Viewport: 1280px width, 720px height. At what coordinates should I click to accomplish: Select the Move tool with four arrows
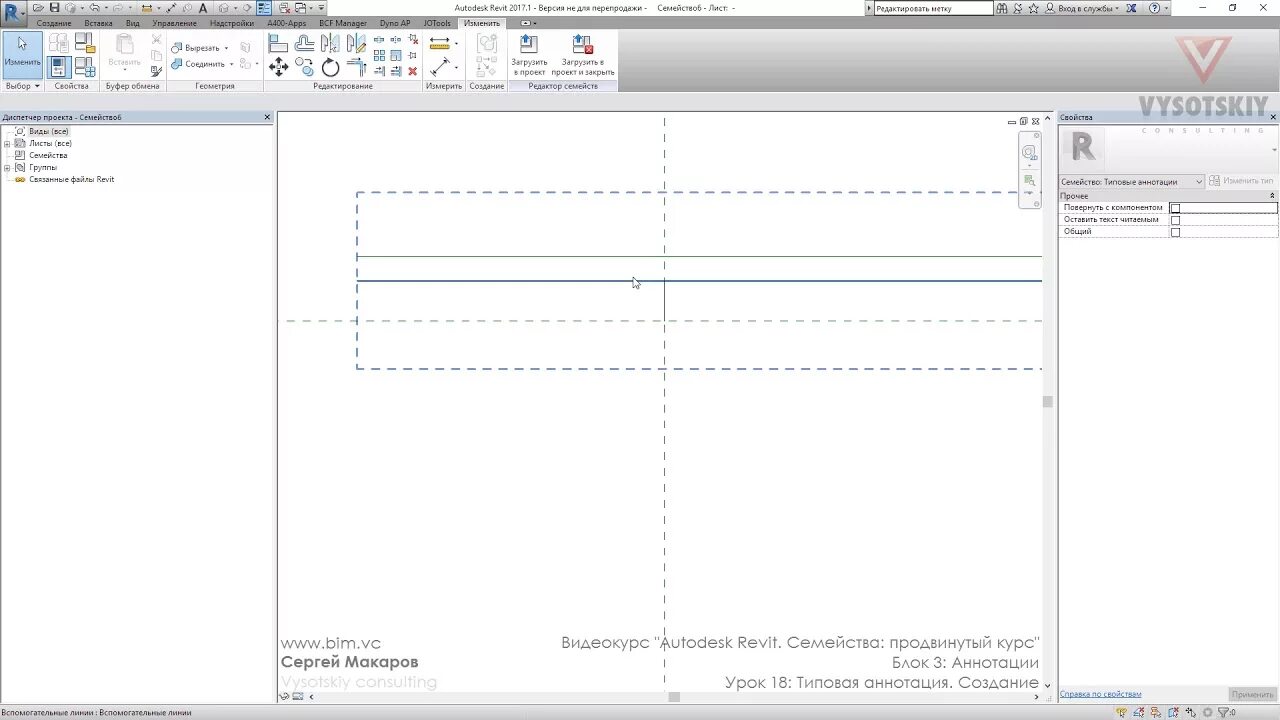pyautogui.click(x=278, y=68)
